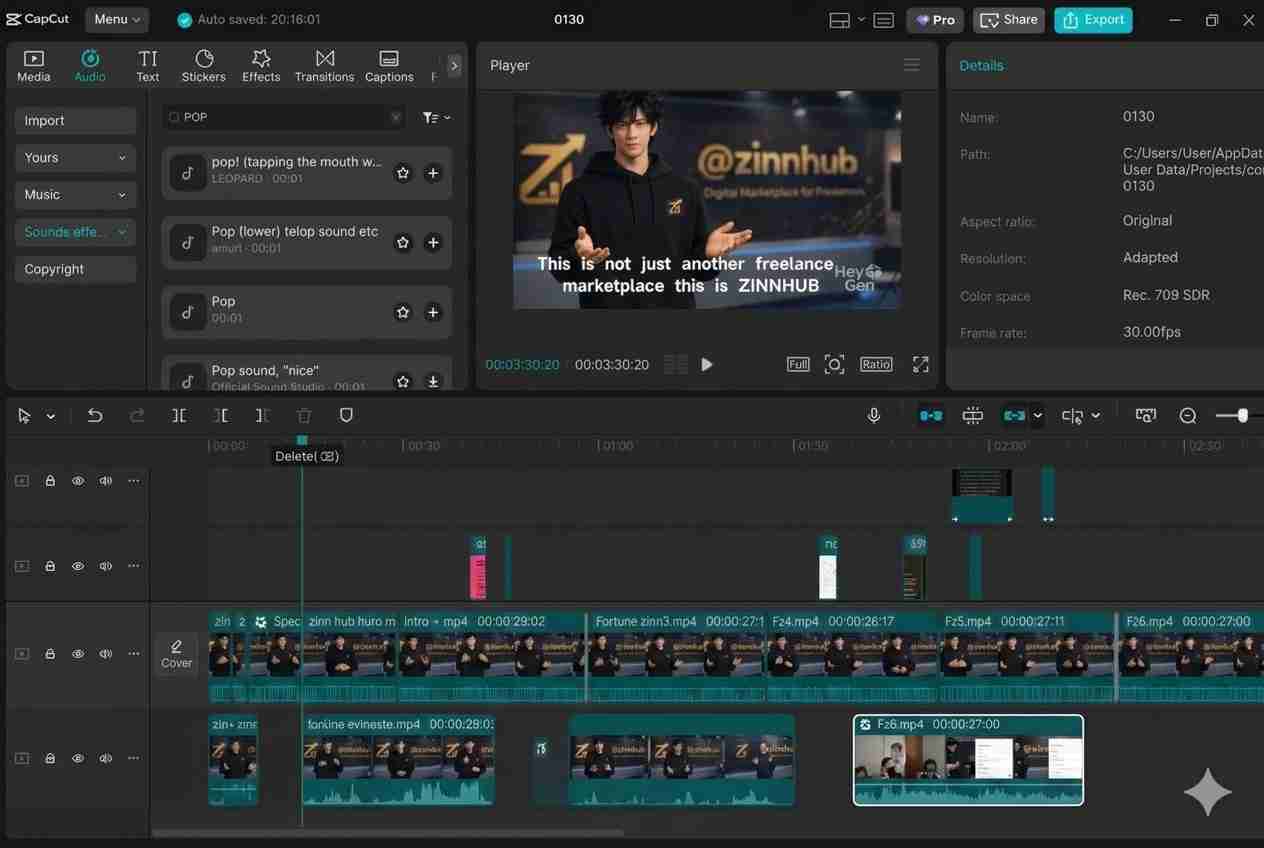Lock the topmost timeline track
1264x848 pixels.
point(50,481)
